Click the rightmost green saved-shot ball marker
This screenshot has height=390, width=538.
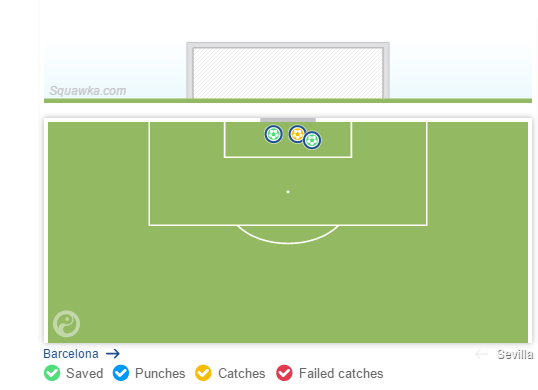(312, 140)
